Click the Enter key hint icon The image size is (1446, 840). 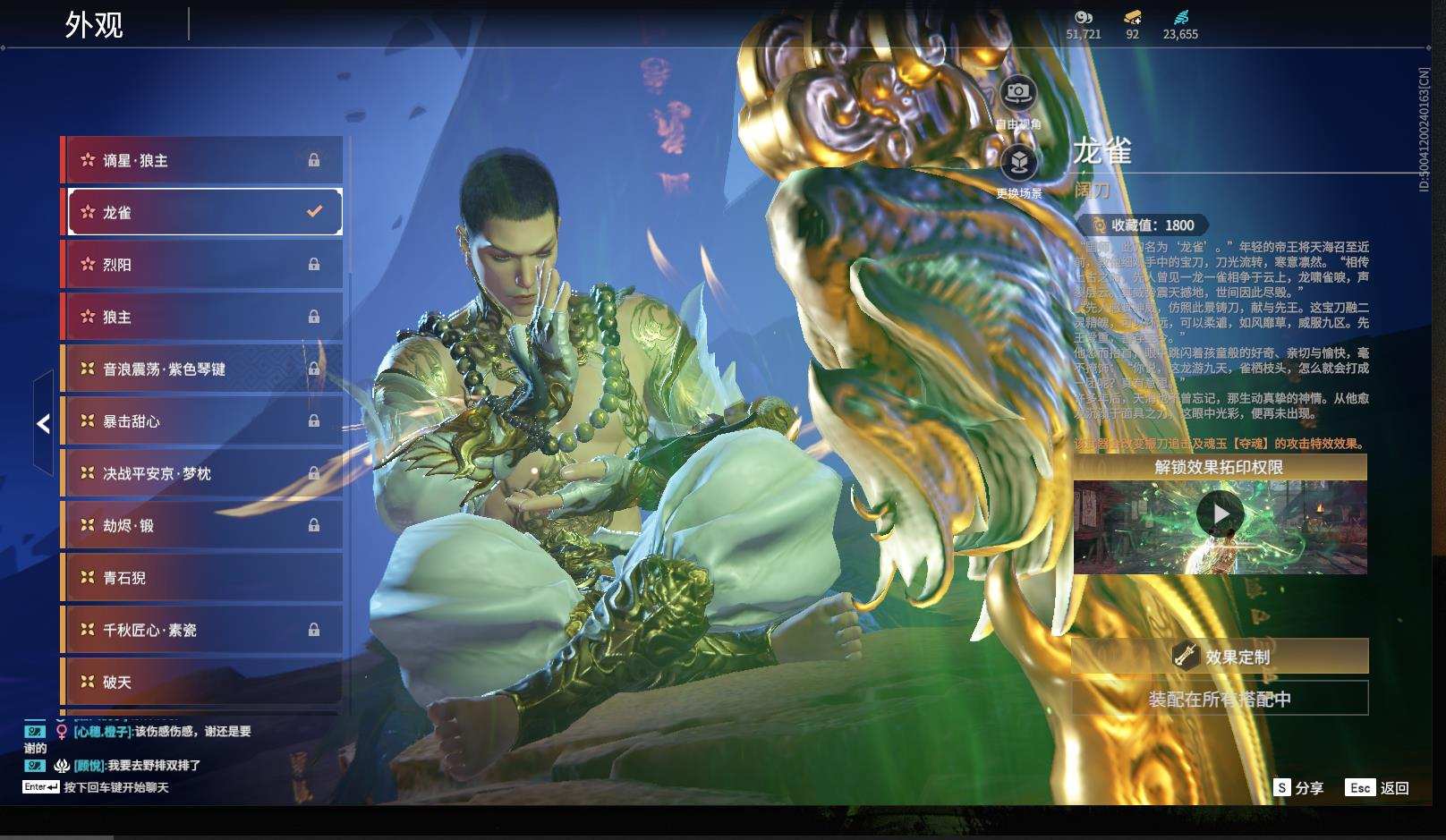[41, 787]
